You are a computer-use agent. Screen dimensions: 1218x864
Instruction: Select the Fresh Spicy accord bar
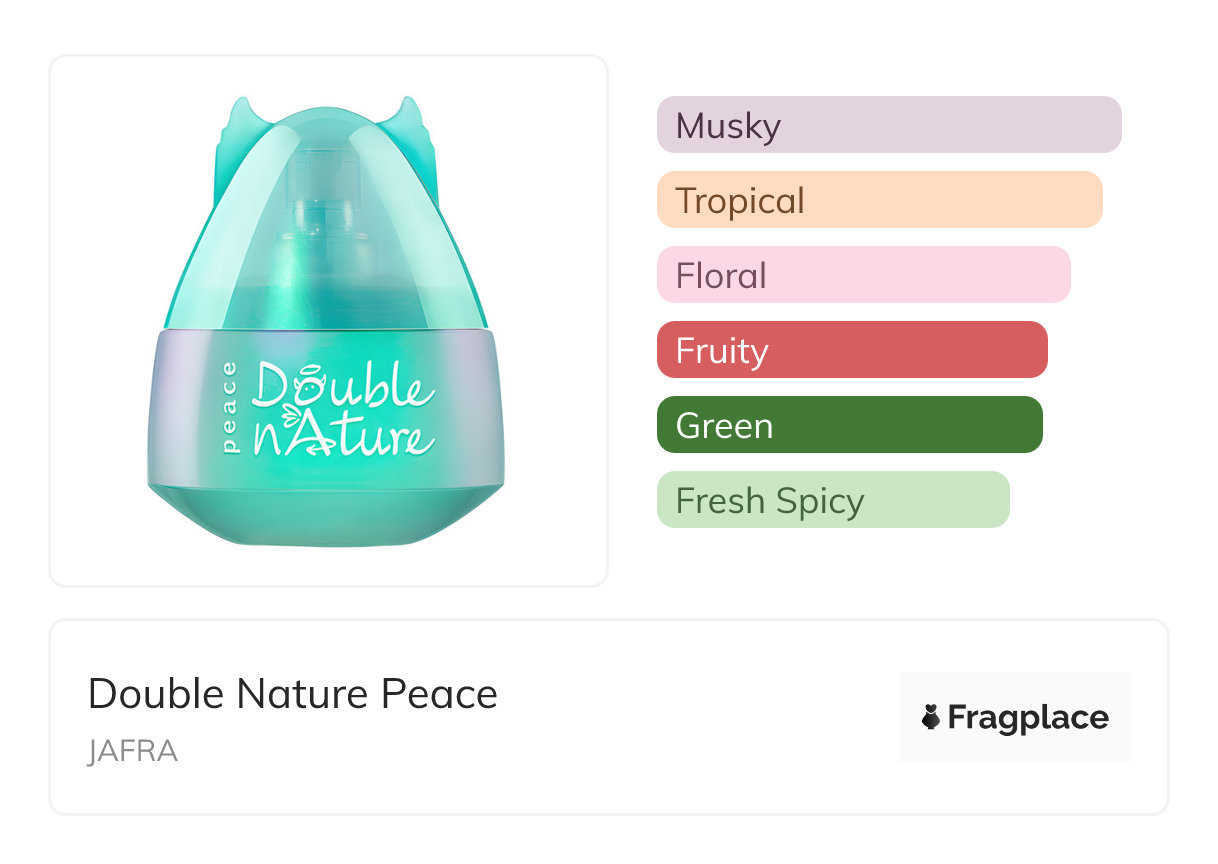tap(832, 500)
